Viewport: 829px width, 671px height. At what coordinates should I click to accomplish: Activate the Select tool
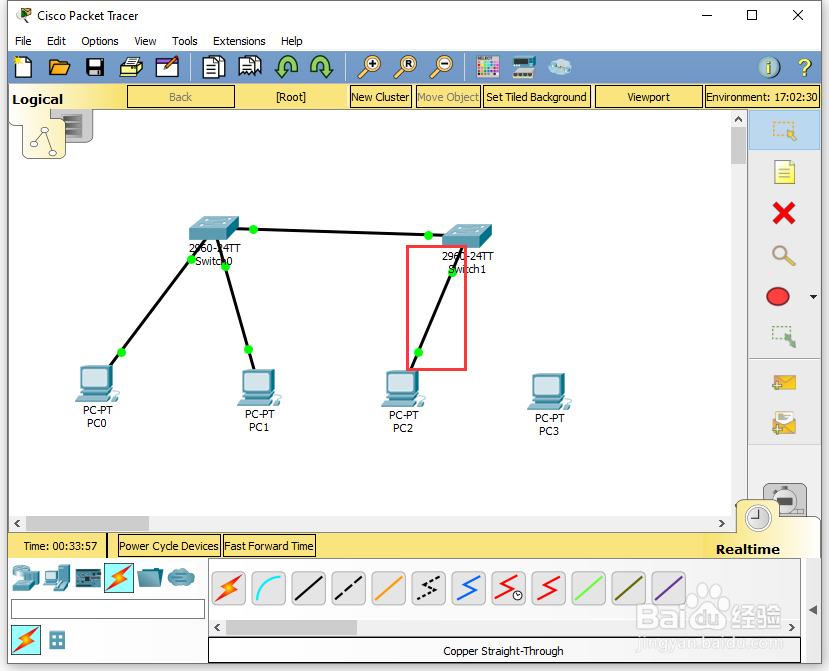tap(784, 130)
